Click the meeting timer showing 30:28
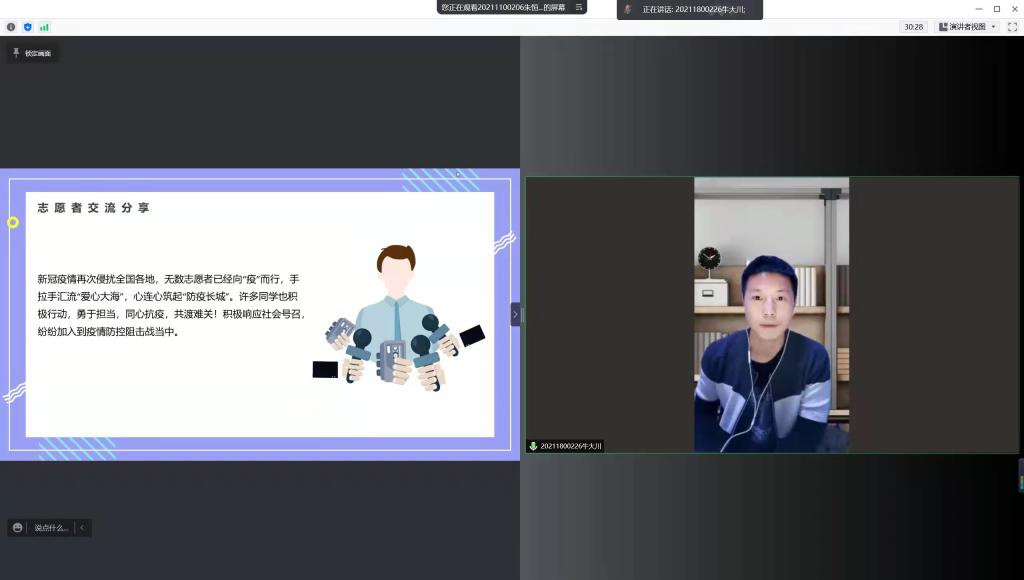The width and height of the screenshot is (1024, 580). coord(913,27)
